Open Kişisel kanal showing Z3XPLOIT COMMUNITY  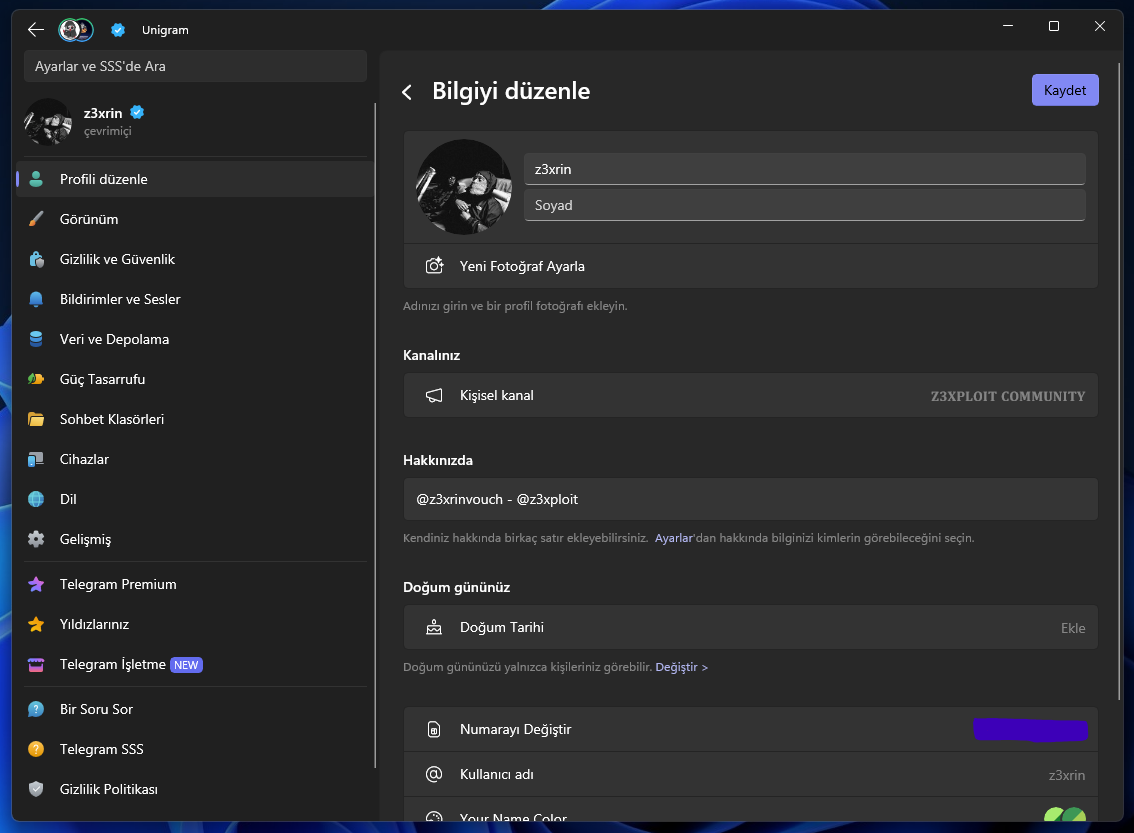pos(750,396)
